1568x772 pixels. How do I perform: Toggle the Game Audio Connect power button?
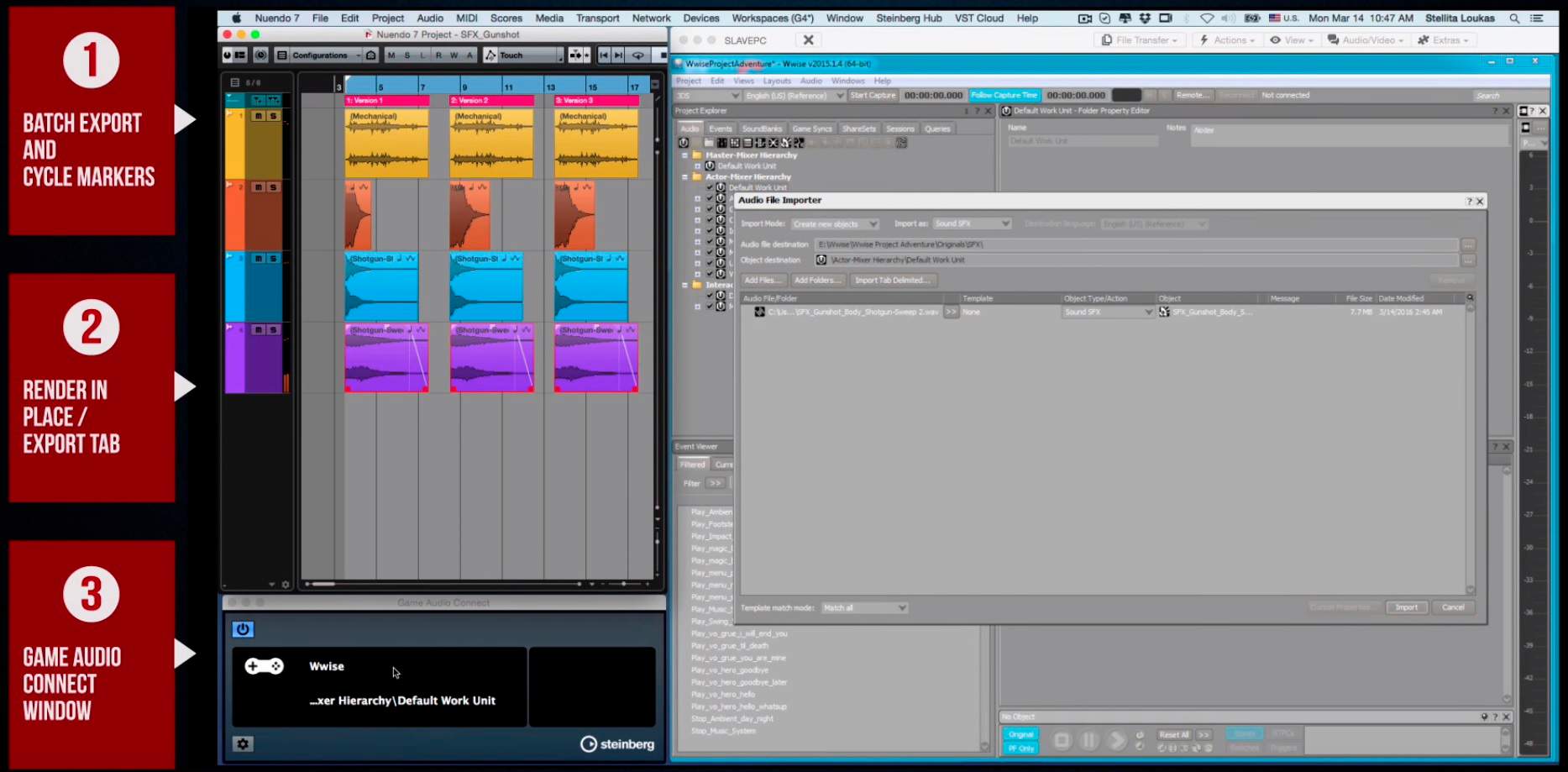click(243, 629)
